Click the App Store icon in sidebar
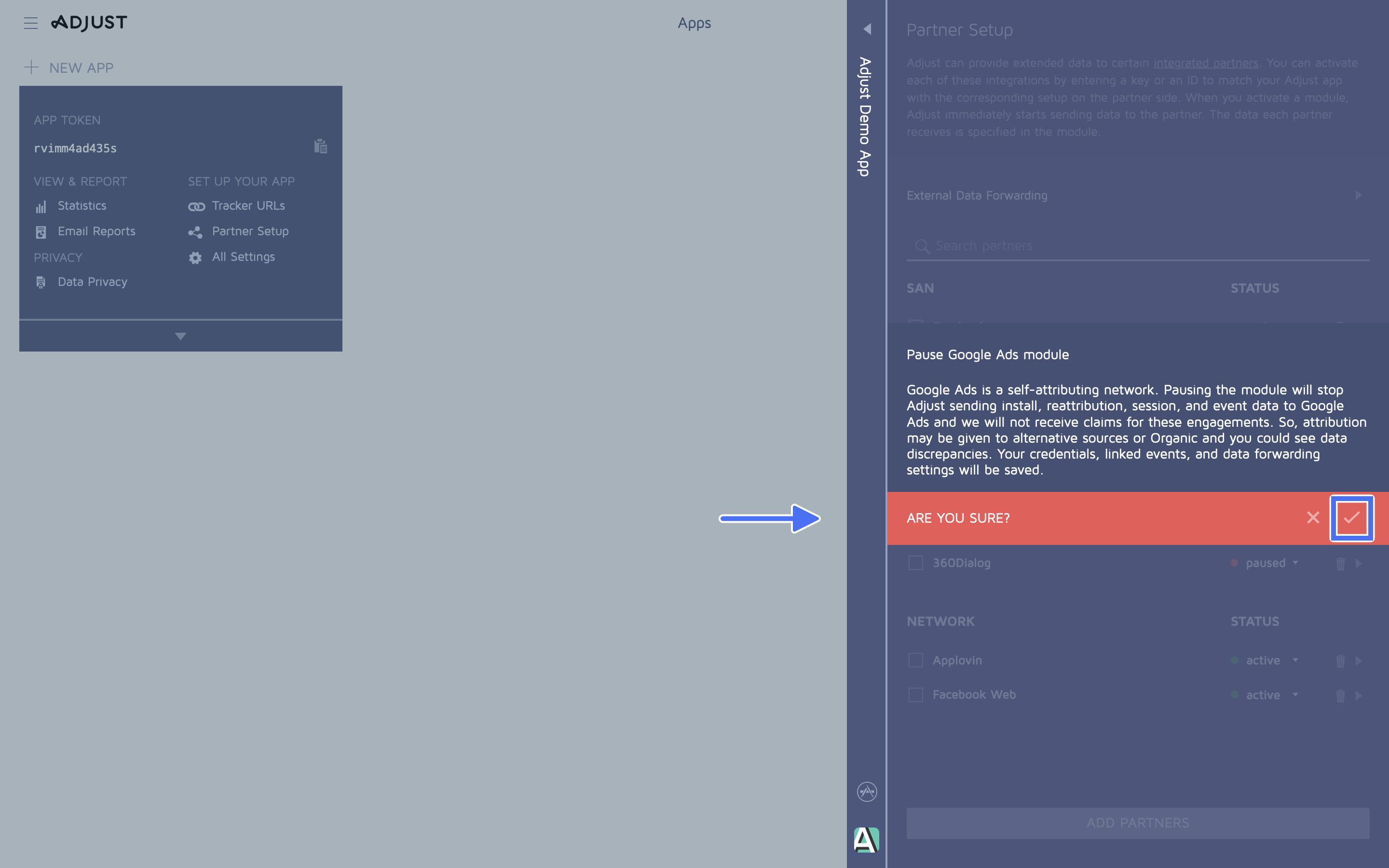The width and height of the screenshot is (1389, 868). pyautogui.click(x=867, y=792)
